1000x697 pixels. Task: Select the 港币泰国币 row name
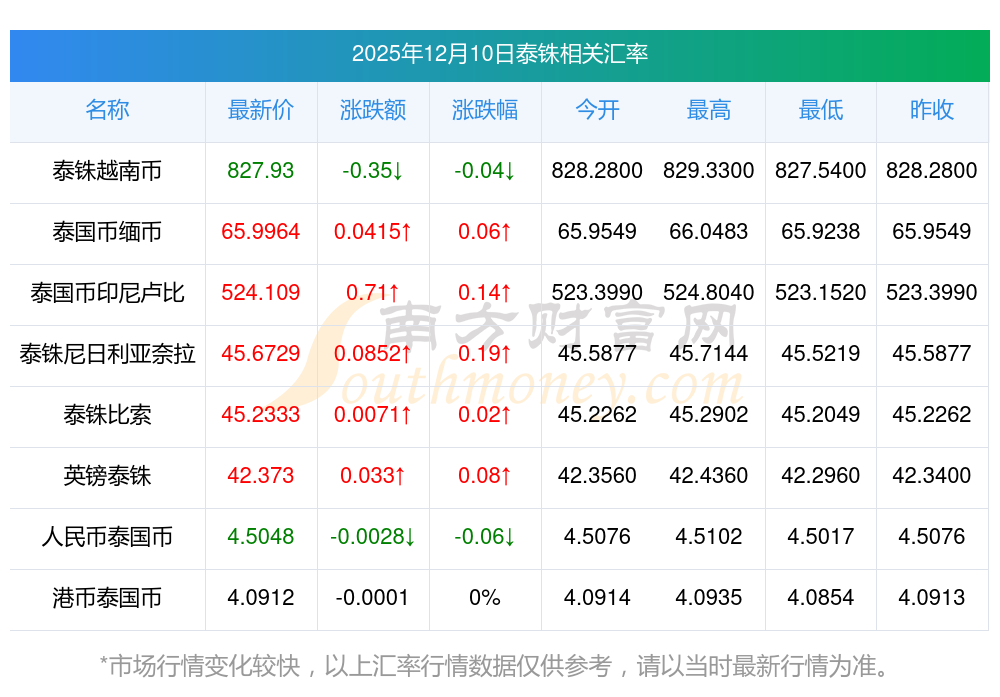pyautogui.click(x=107, y=598)
